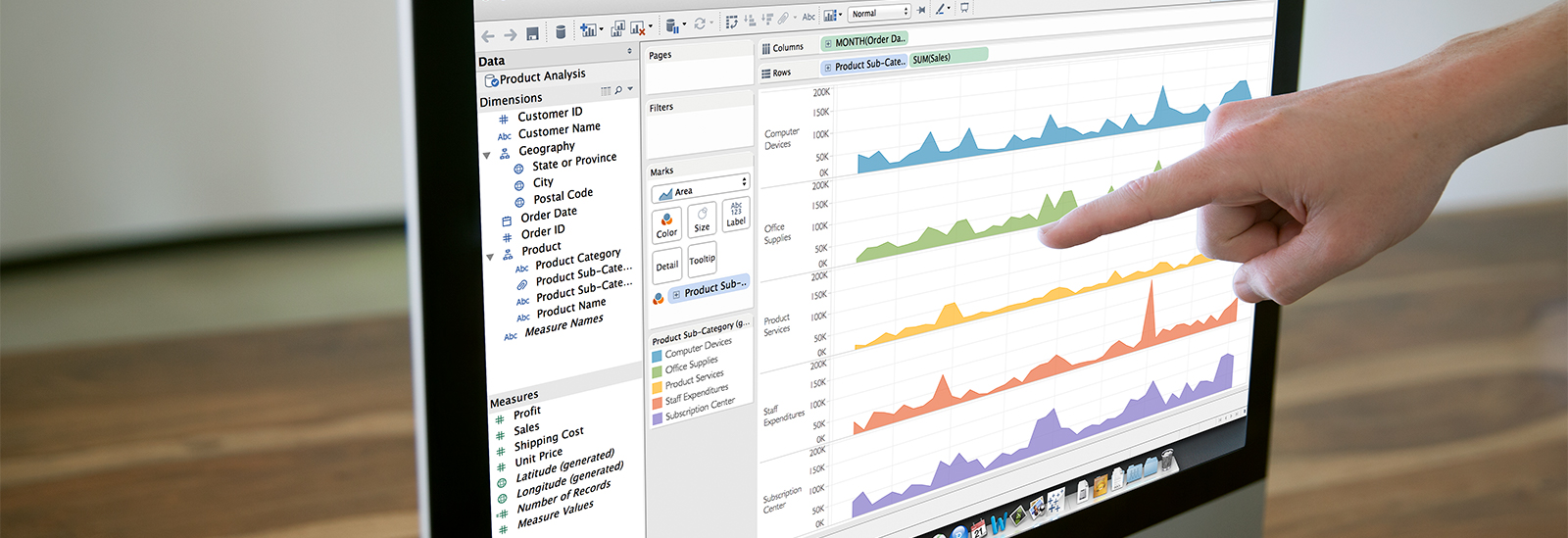This screenshot has height=538, width=1568.
Task: Open the Calendar app in the Dock
Action: (x=980, y=529)
